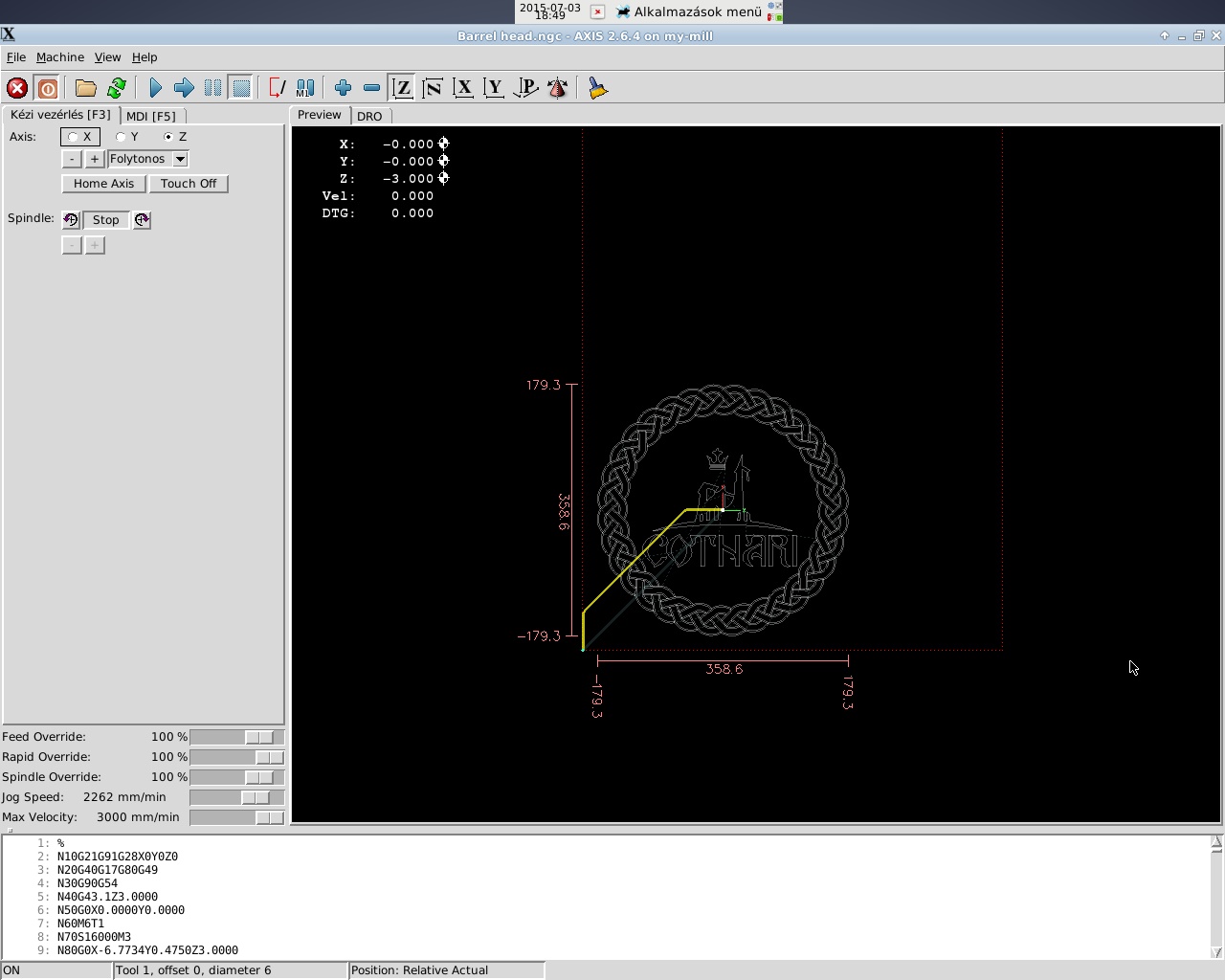Adjust the Rapid Override slider
The height and width of the screenshot is (980, 1225).
[236, 757]
